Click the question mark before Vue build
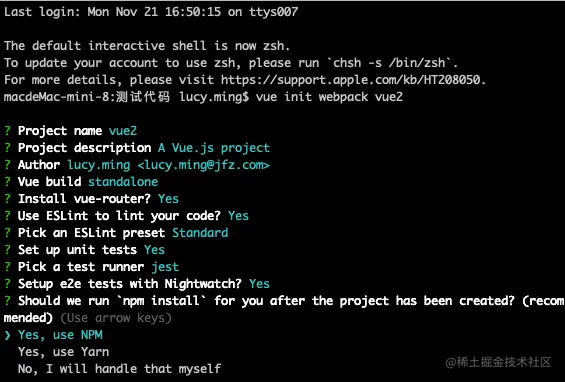This screenshot has width=565, height=382. [x=7, y=182]
